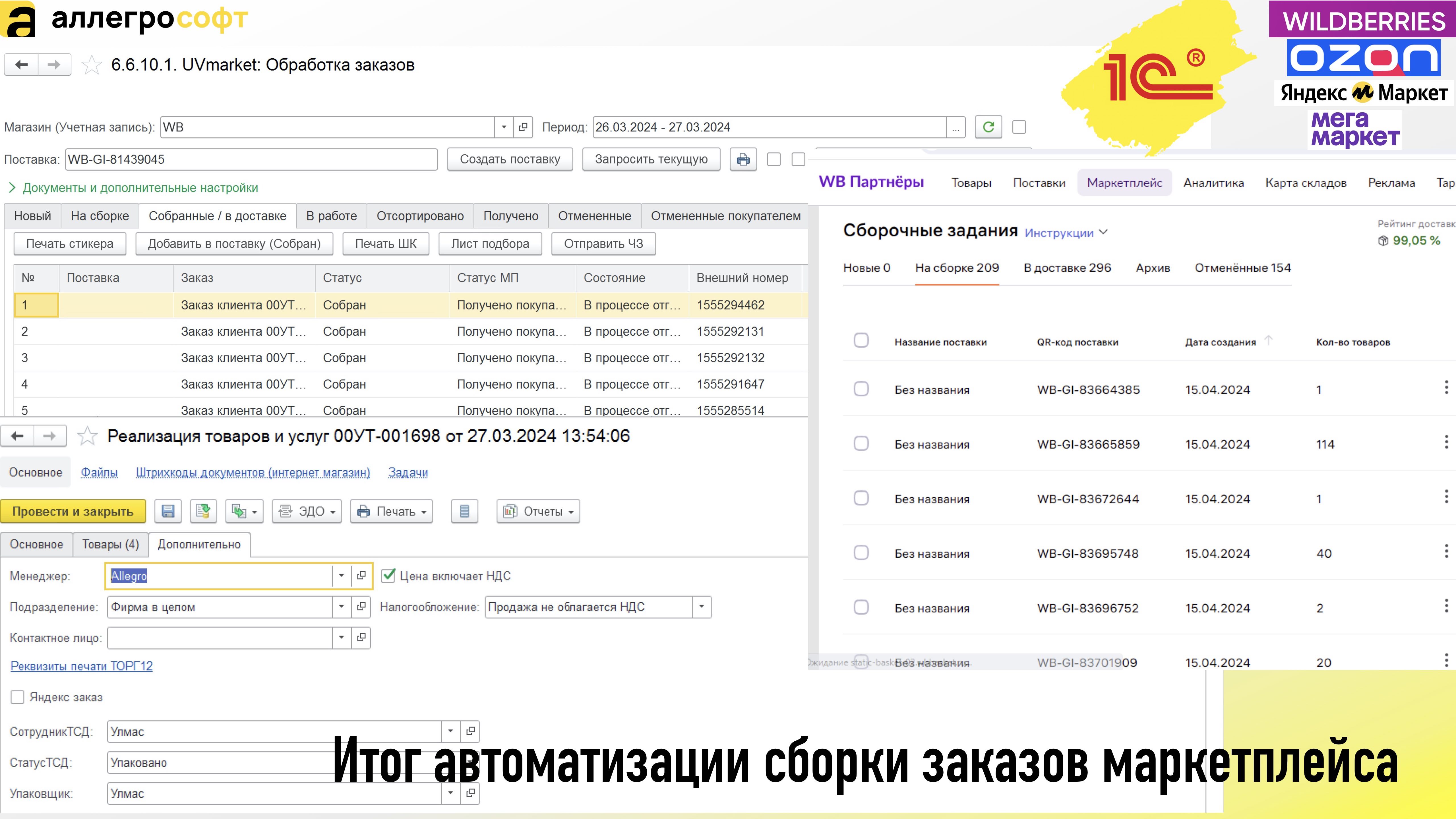Open the Подразделение field open-form icon
Viewport: 1456px width, 819px height.
[361, 607]
